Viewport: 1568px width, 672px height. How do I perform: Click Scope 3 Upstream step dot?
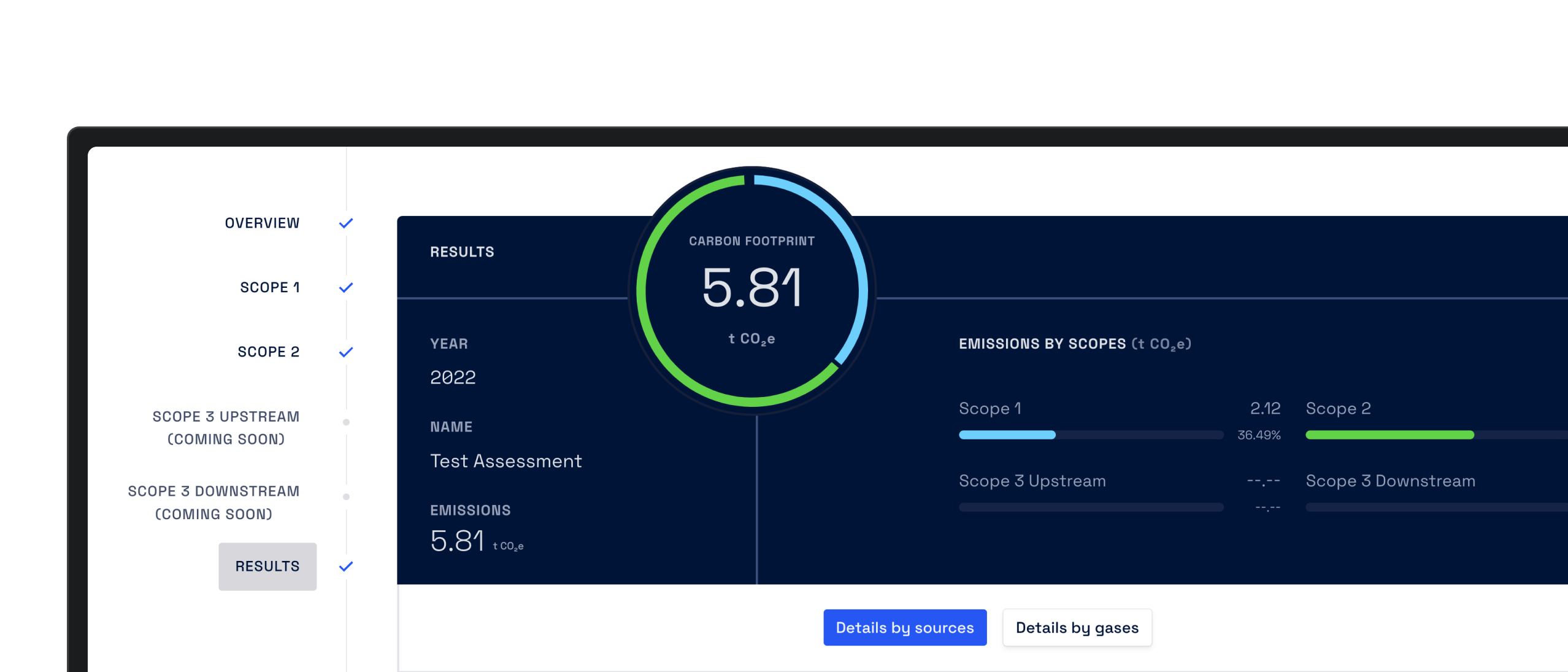click(346, 422)
